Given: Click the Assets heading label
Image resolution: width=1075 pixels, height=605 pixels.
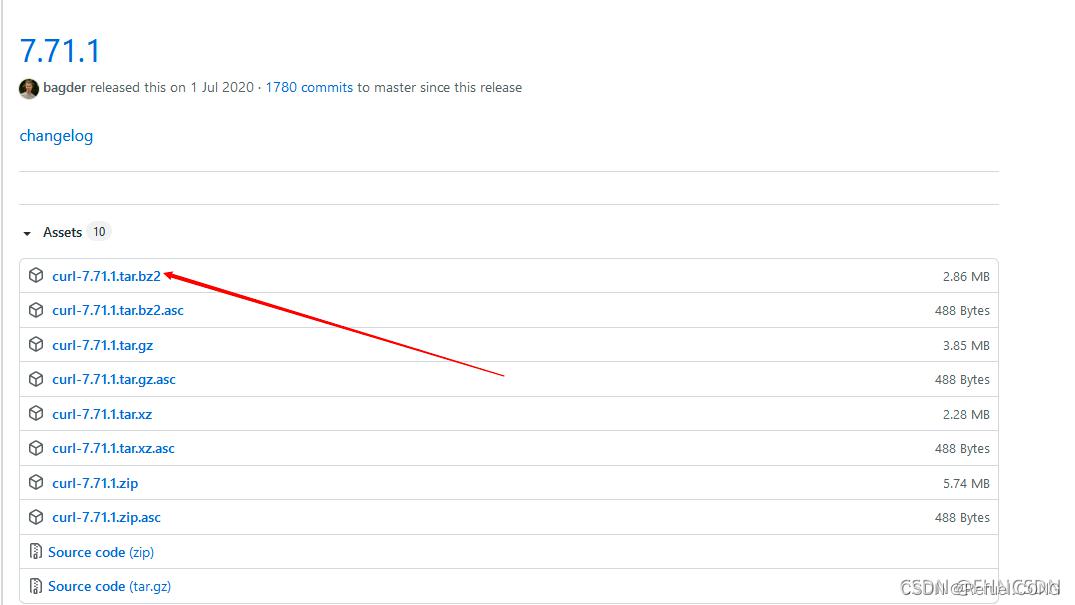Looking at the screenshot, I should 62,233.
